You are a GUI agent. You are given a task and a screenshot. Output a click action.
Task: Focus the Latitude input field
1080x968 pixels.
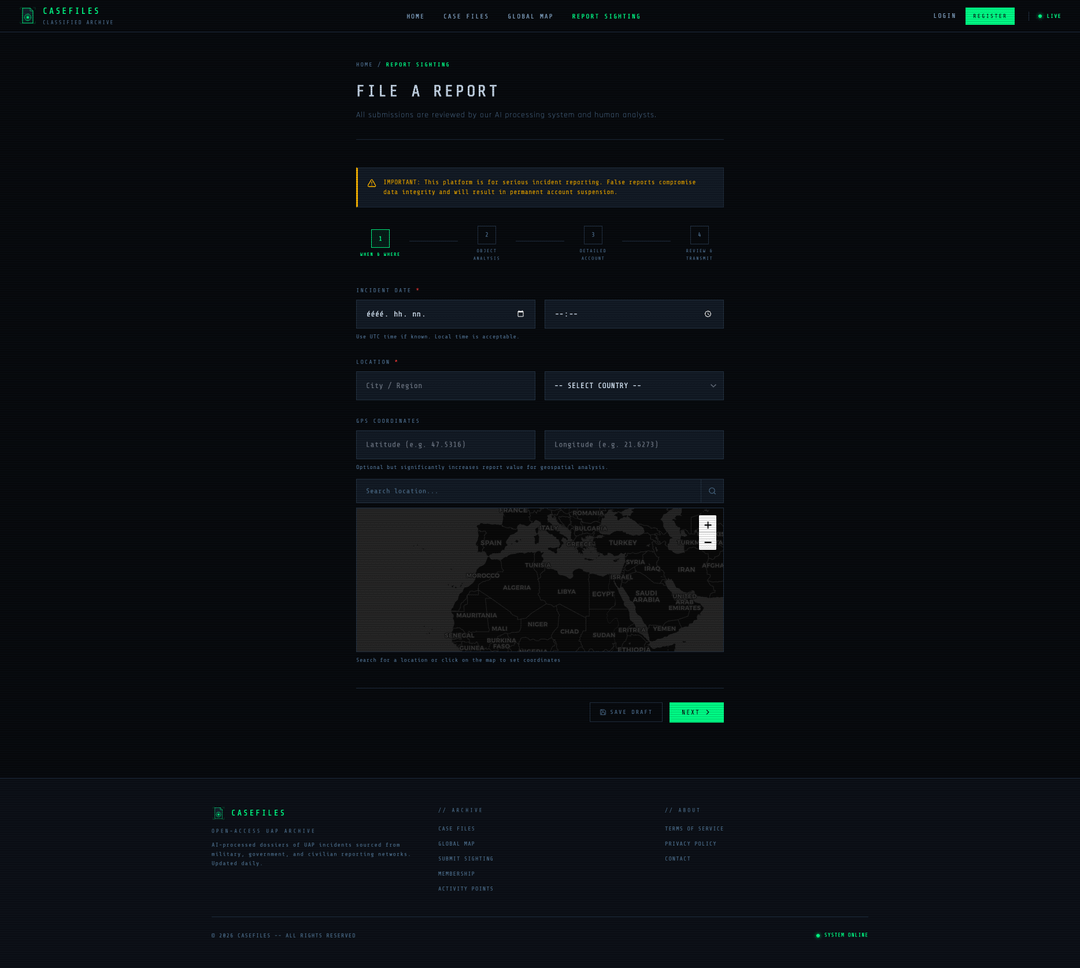(x=445, y=444)
